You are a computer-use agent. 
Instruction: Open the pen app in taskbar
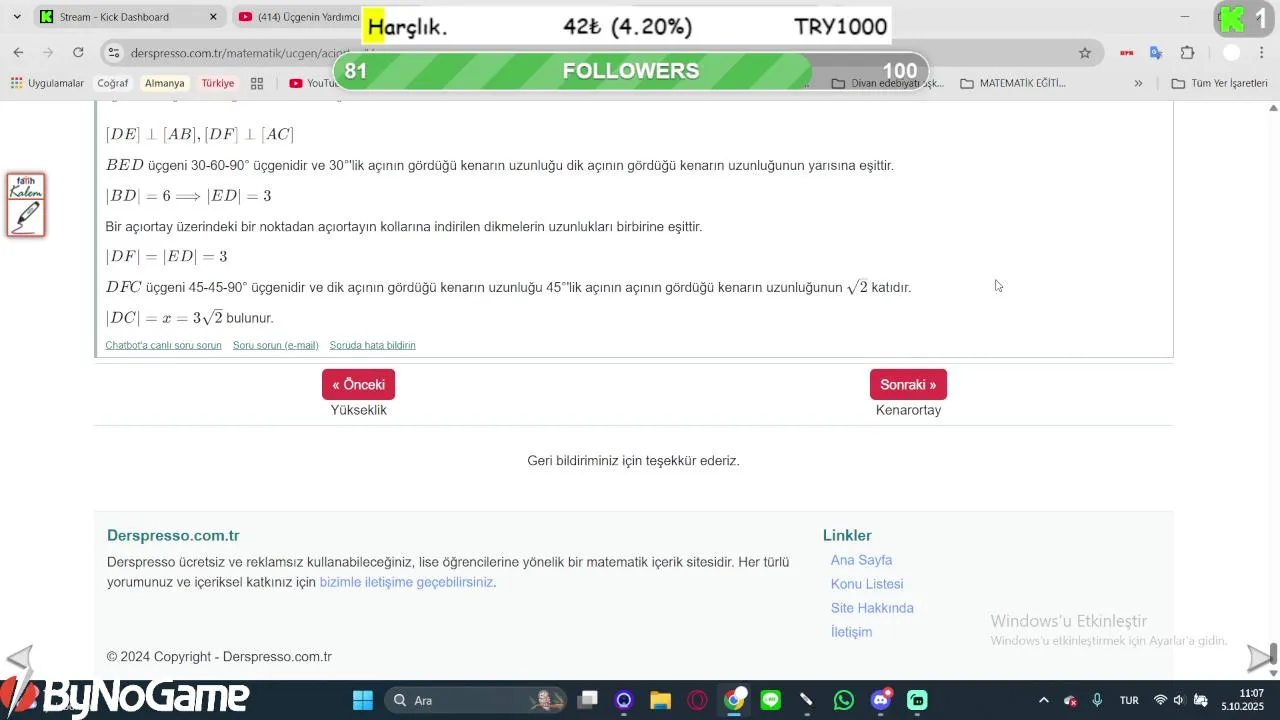tap(807, 700)
